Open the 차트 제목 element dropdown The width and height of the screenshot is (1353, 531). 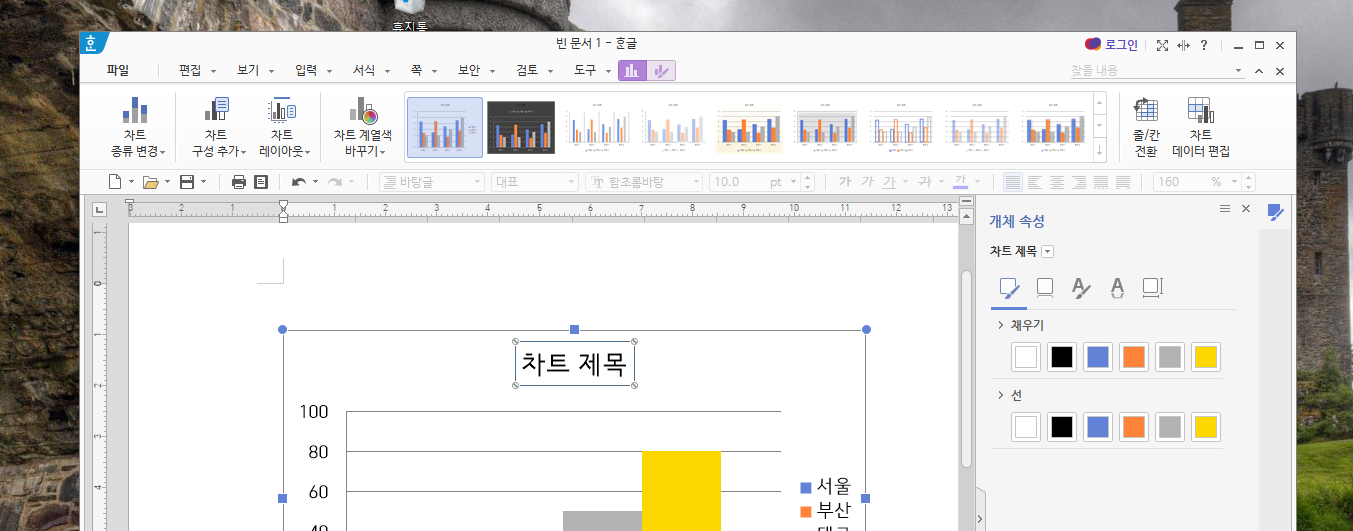click(1047, 252)
